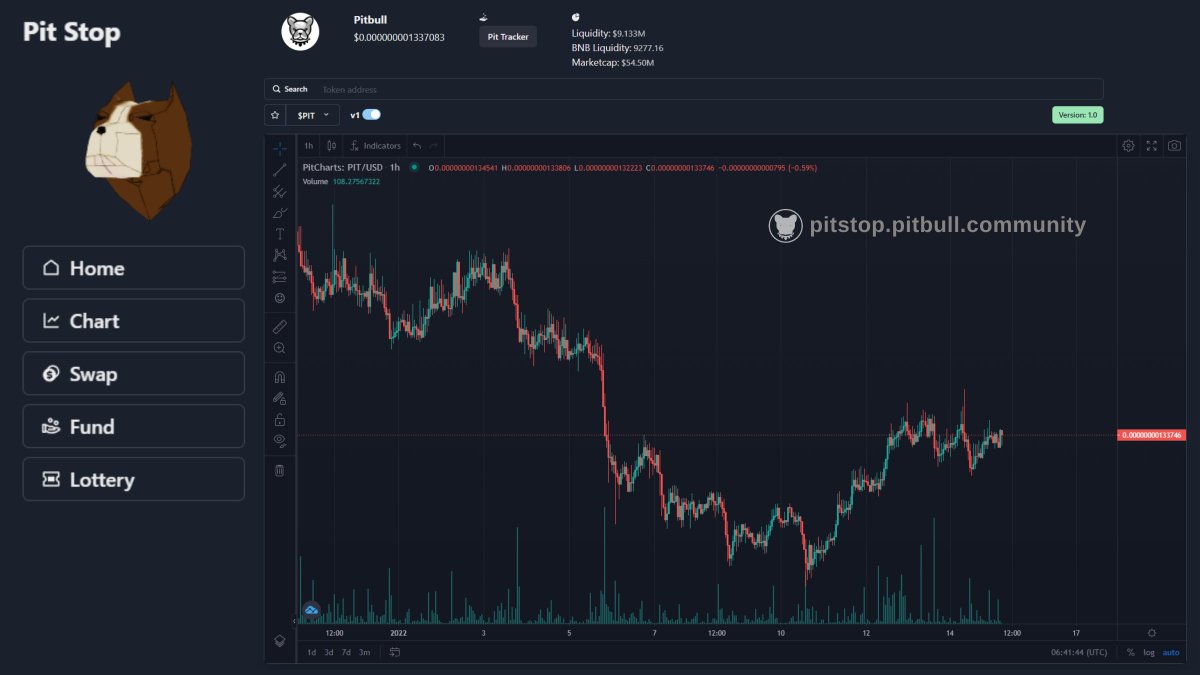Image resolution: width=1200 pixels, height=675 pixels.
Task: Redo the chart action
Action: tap(433, 146)
